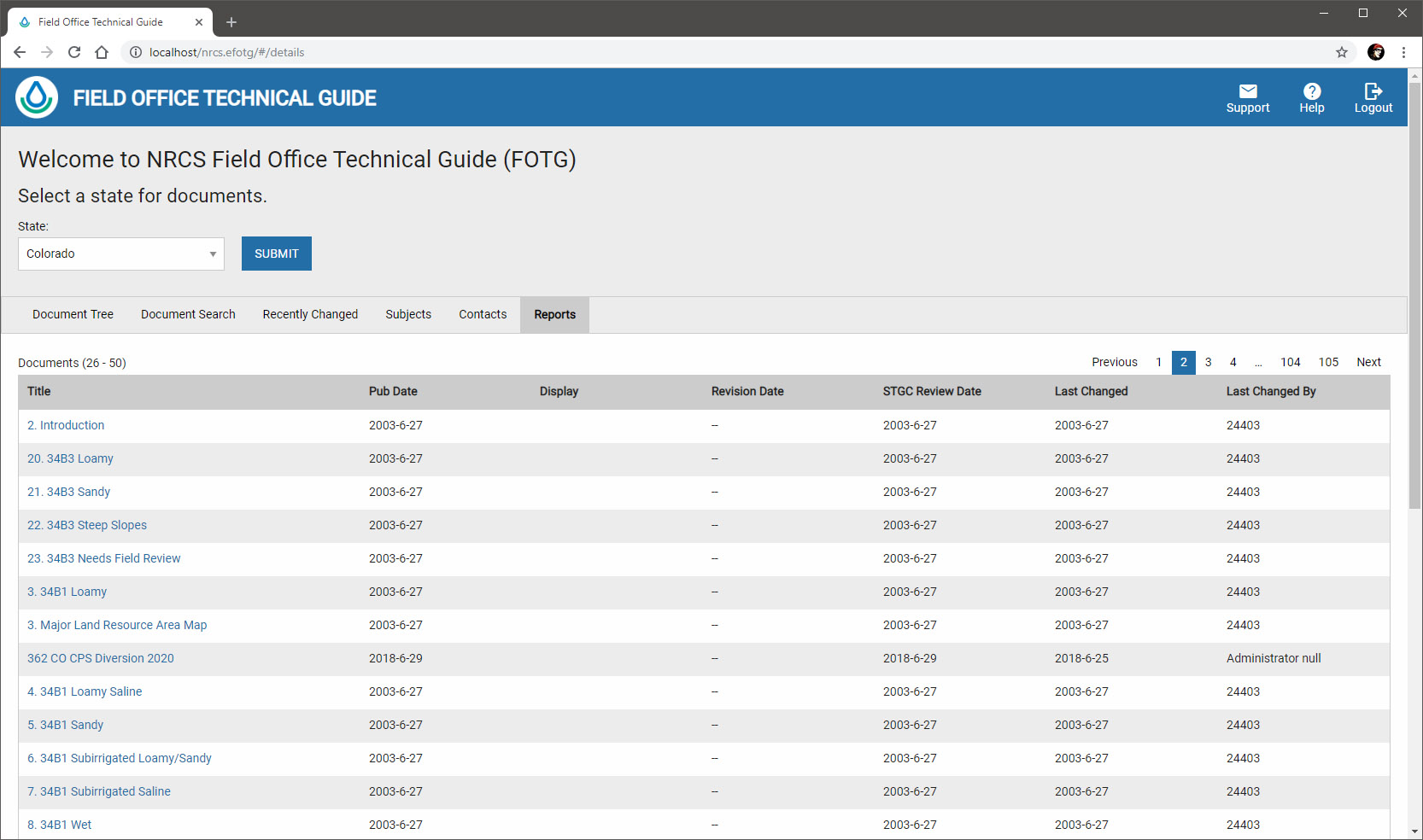Click the Pub Date column header

393,391
